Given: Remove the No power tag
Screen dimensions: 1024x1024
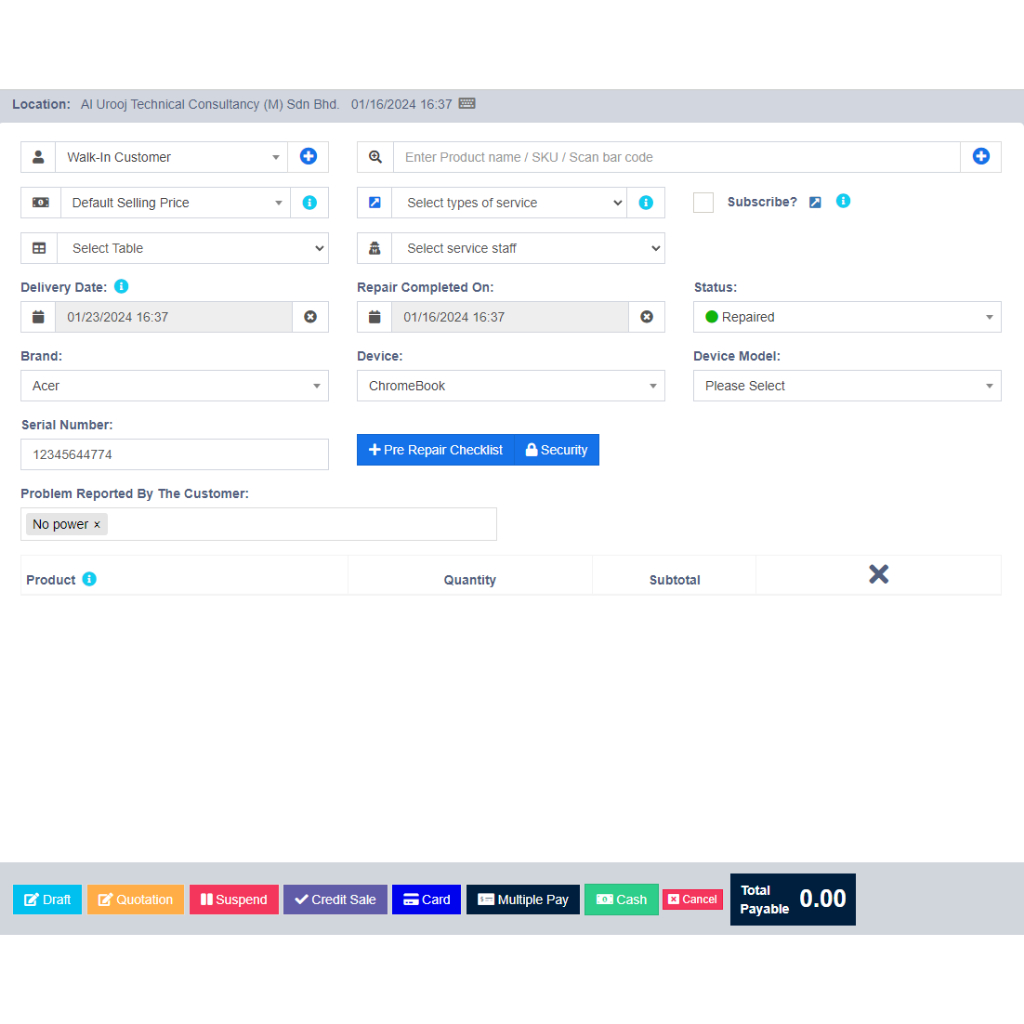Looking at the screenshot, I should pos(97,525).
